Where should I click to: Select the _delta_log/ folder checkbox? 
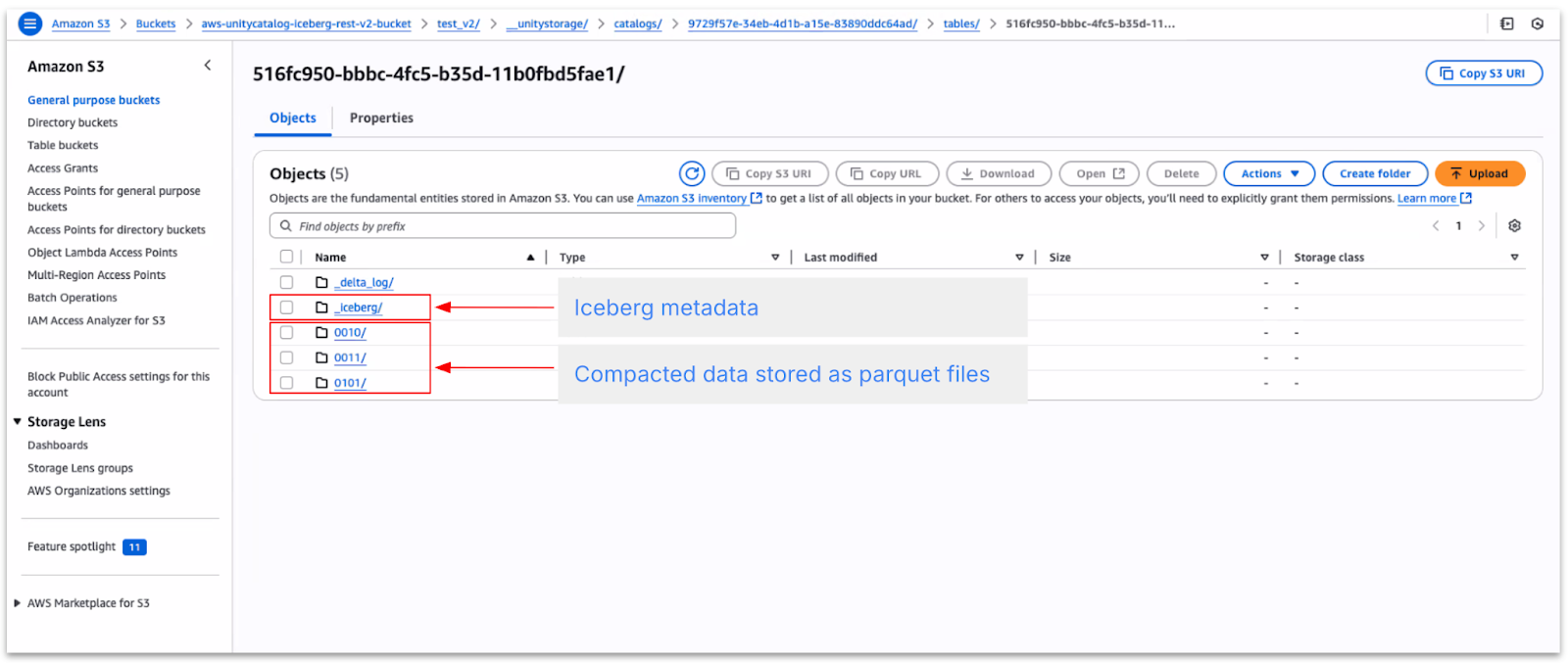[286, 282]
